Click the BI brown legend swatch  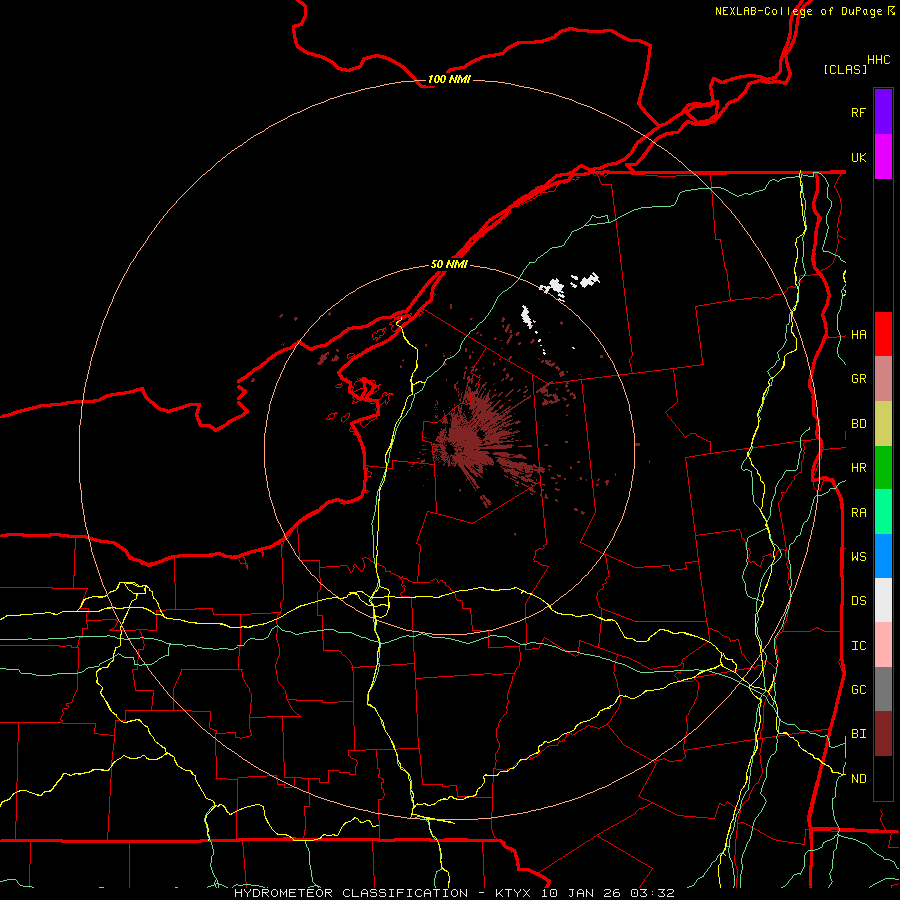tap(883, 734)
